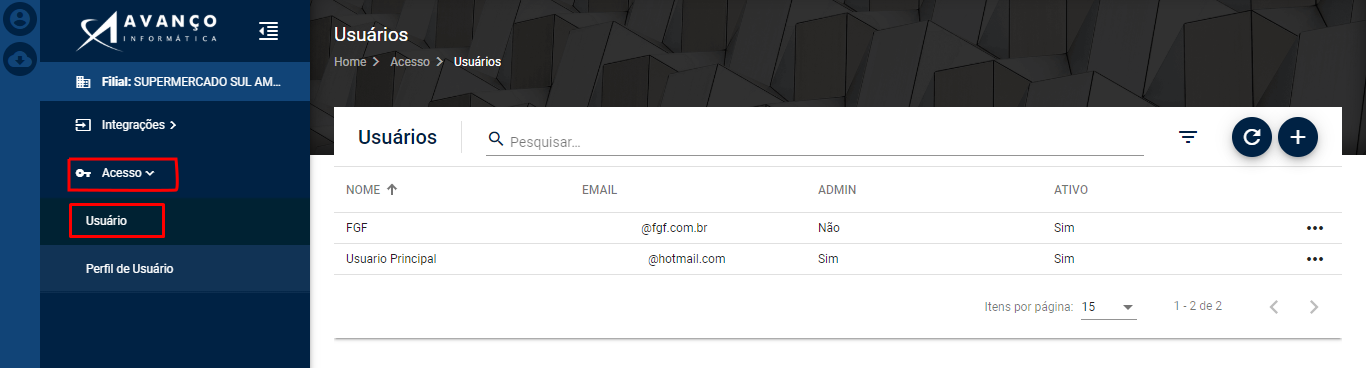
Task: Collapse the sidebar menu icon
Action: point(268,31)
